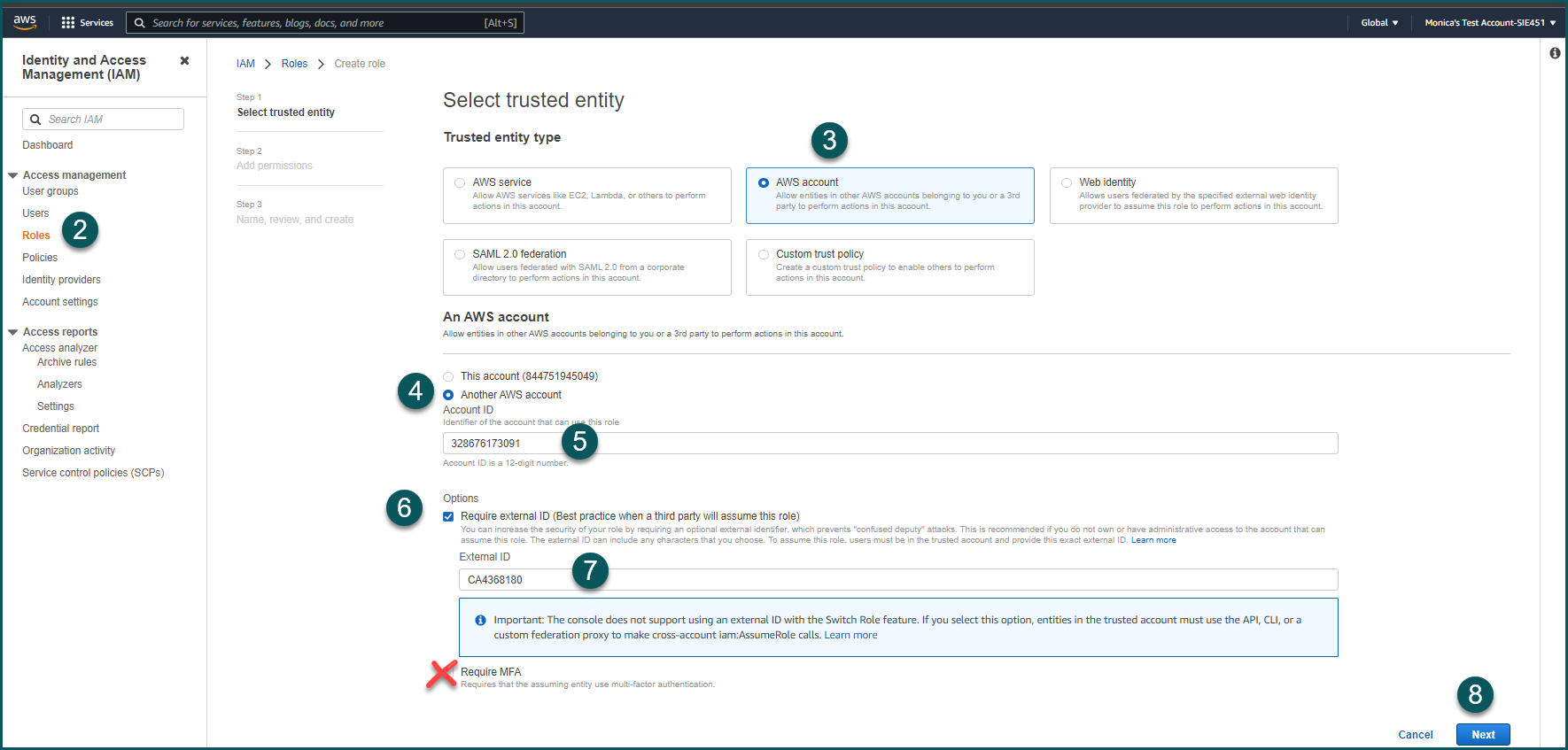The width and height of the screenshot is (1568, 750).
Task: Click the Require MFA option label
Action: [491, 672]
